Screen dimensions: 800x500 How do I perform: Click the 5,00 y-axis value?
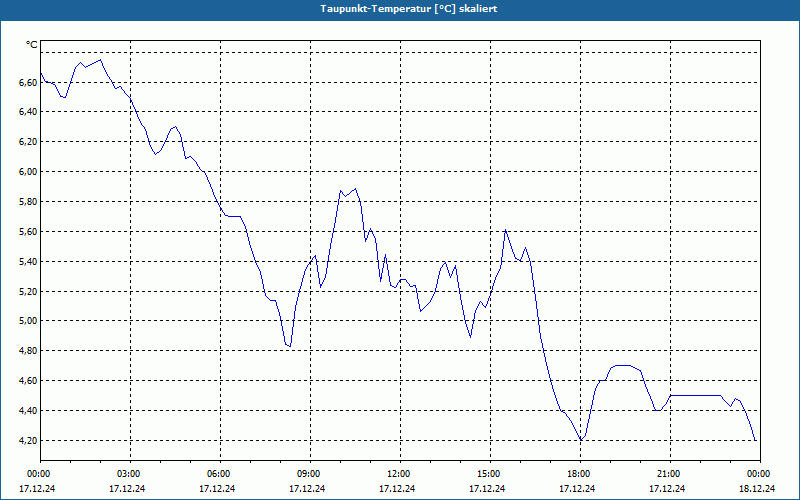click(29, 321)
